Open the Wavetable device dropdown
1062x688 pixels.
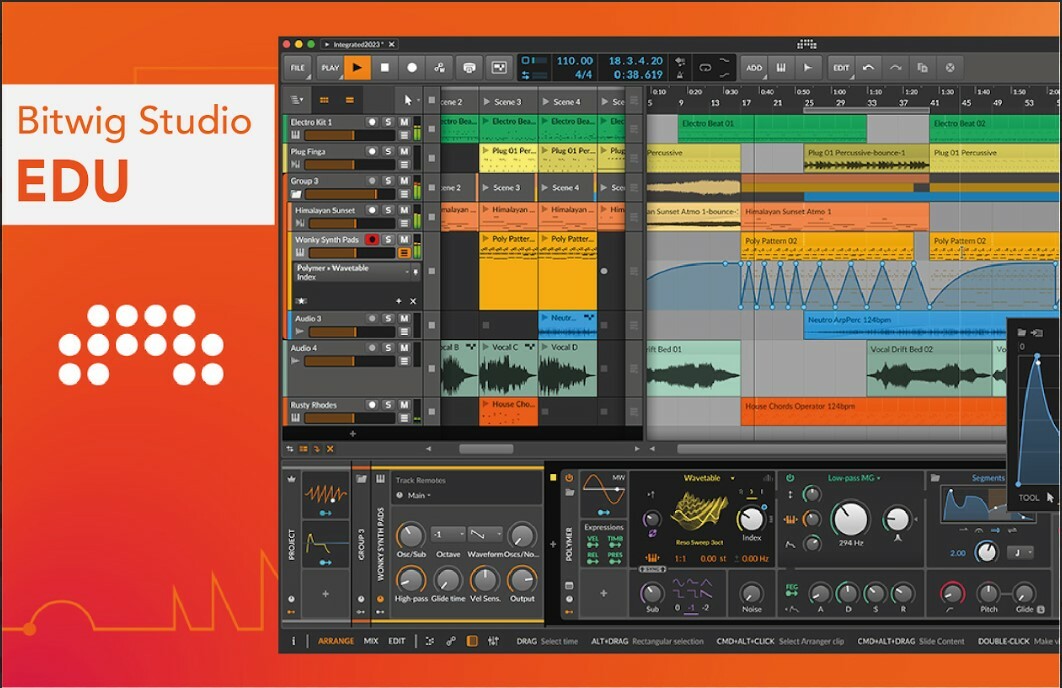tap(733, 478)
